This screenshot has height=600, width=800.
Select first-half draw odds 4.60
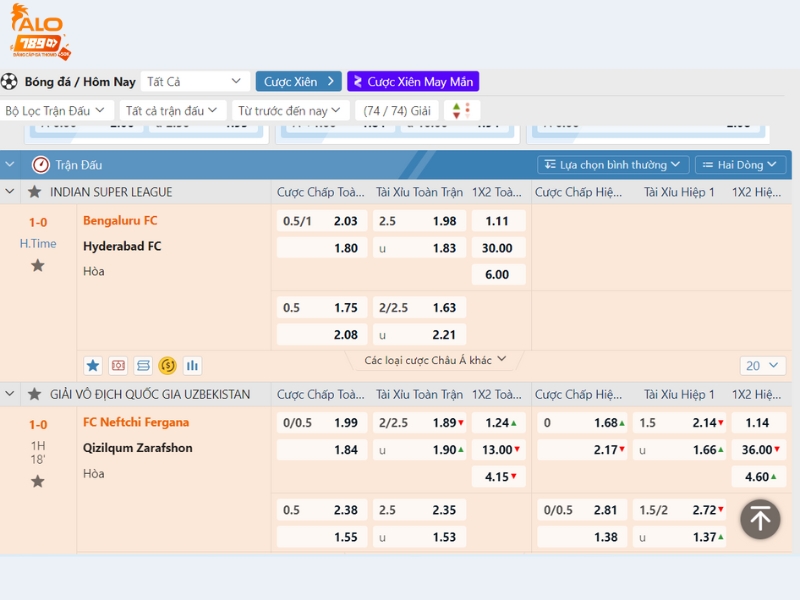[x=758, y=477]
